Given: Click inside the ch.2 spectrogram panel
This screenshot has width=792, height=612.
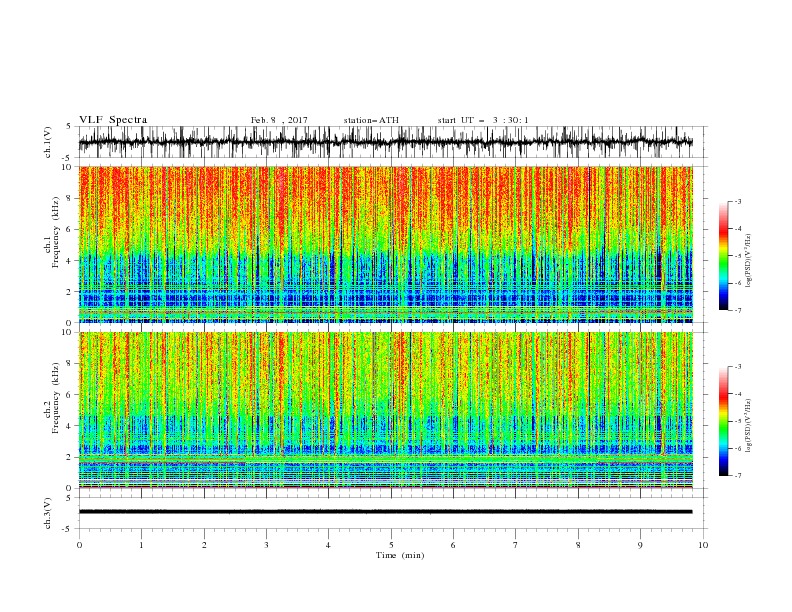Looking at the screenshot, I should (385, 410).
